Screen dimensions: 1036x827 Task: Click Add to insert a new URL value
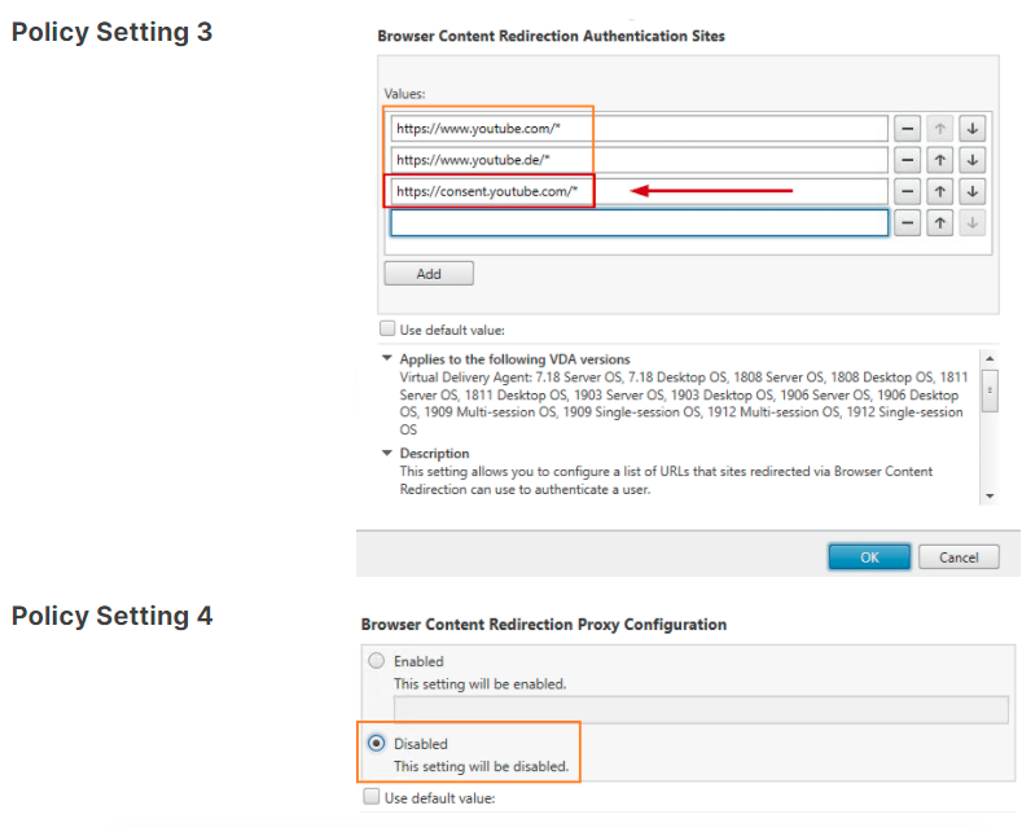(x=429, y=273)
